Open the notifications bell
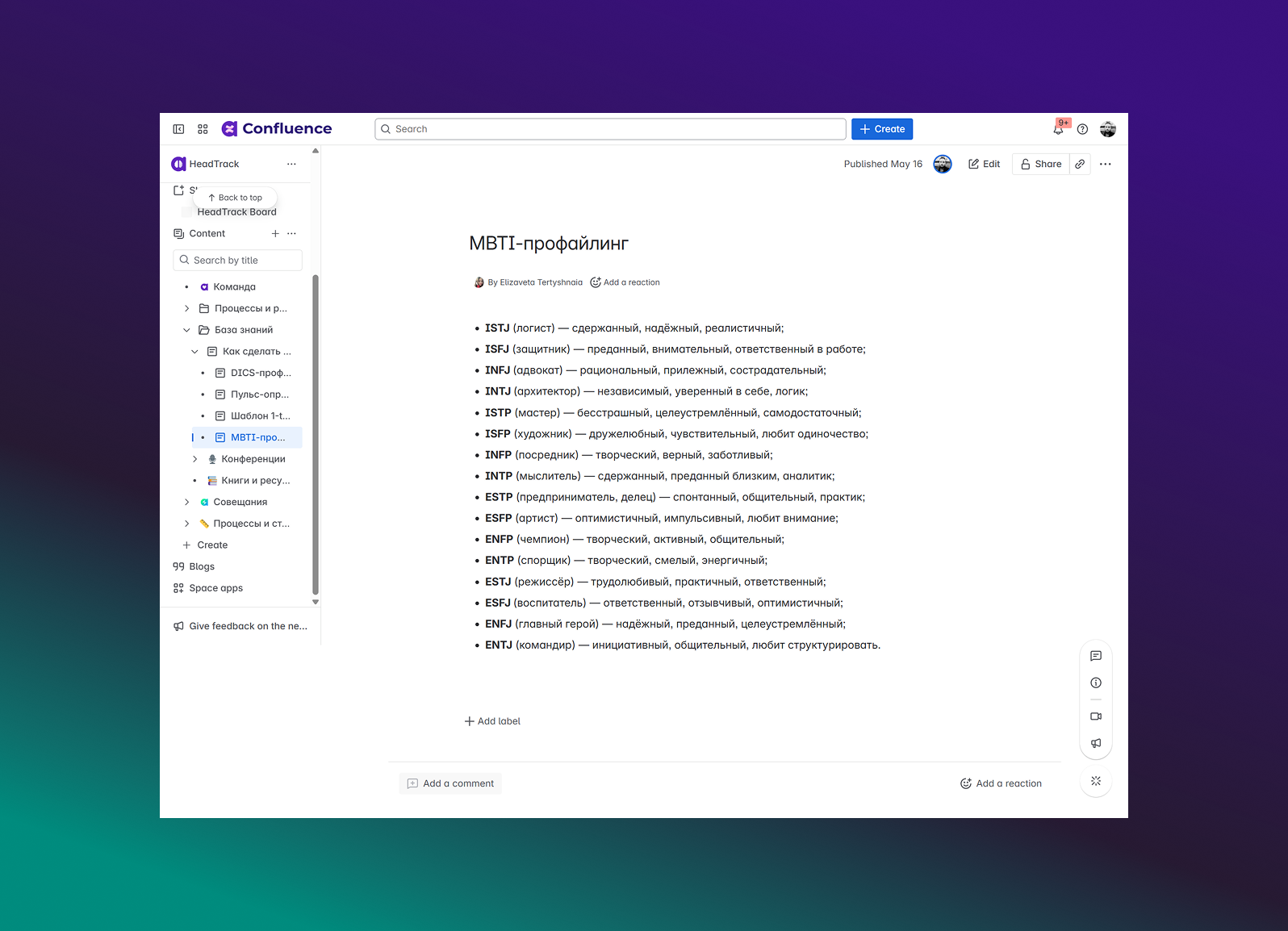 point(1058,129)
